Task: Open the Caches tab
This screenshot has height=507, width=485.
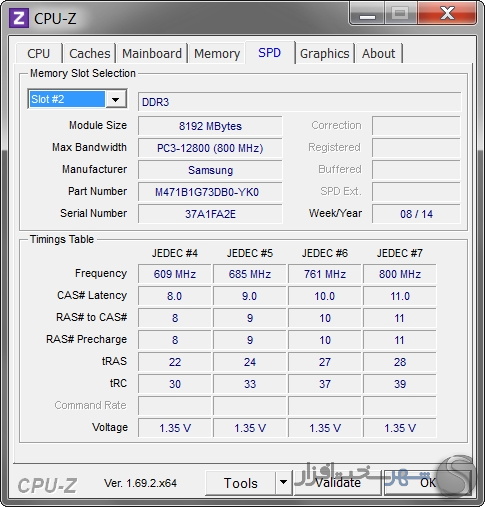Action: pos(89,53)
